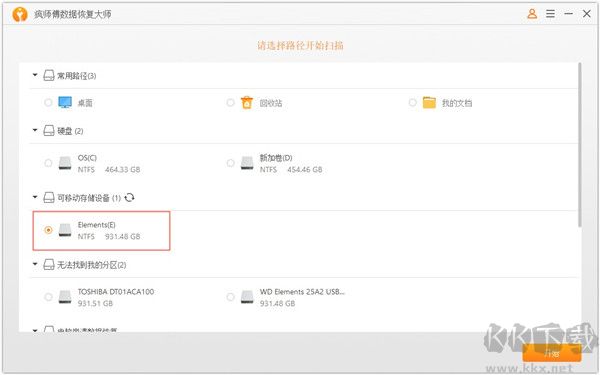Click the orange scan button
The height and width of the screenshot is (375, 600).
pos(552,353)
